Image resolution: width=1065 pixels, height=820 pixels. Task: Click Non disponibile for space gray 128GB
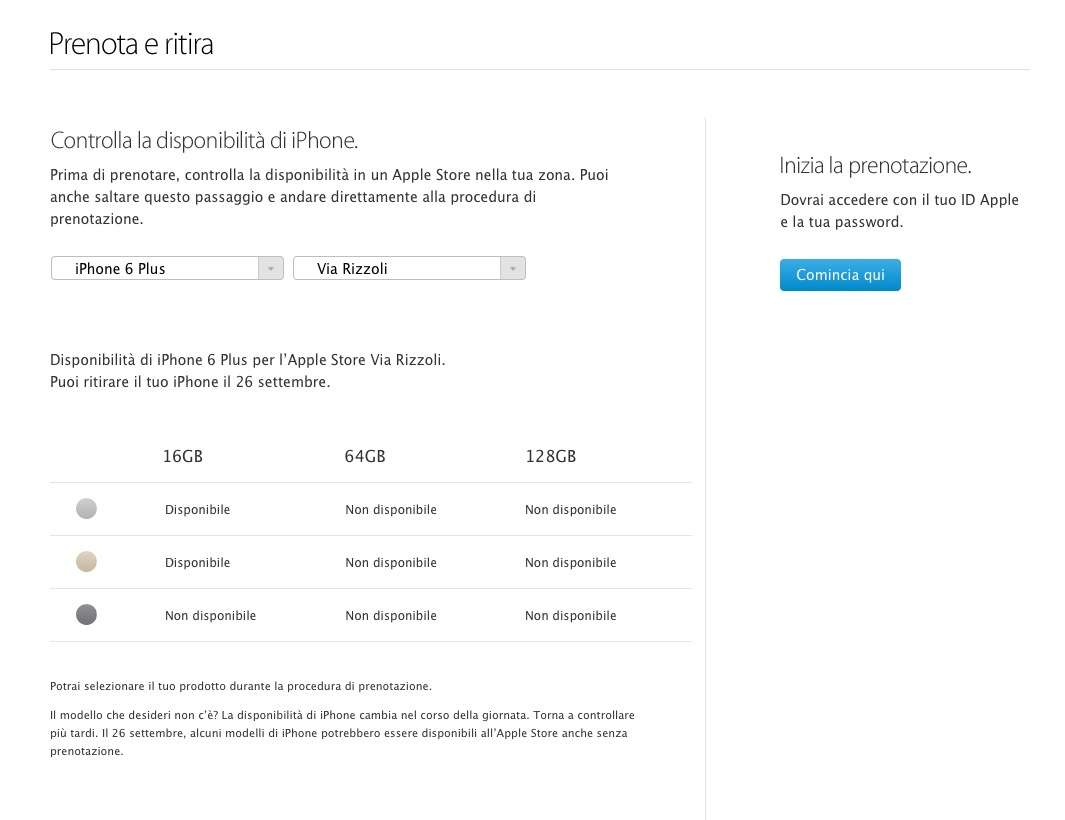(571, 616)
